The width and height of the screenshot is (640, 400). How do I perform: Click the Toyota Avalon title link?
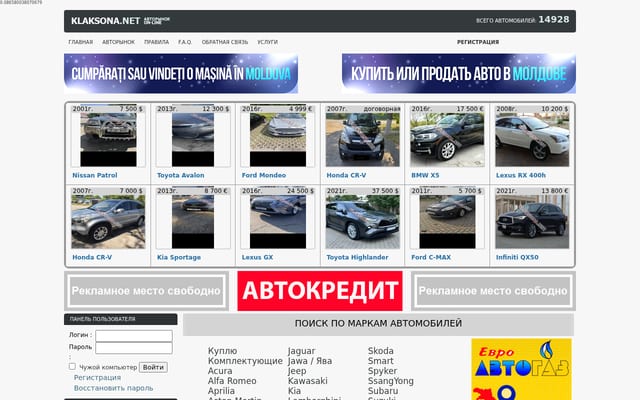(x=180, y=175)
